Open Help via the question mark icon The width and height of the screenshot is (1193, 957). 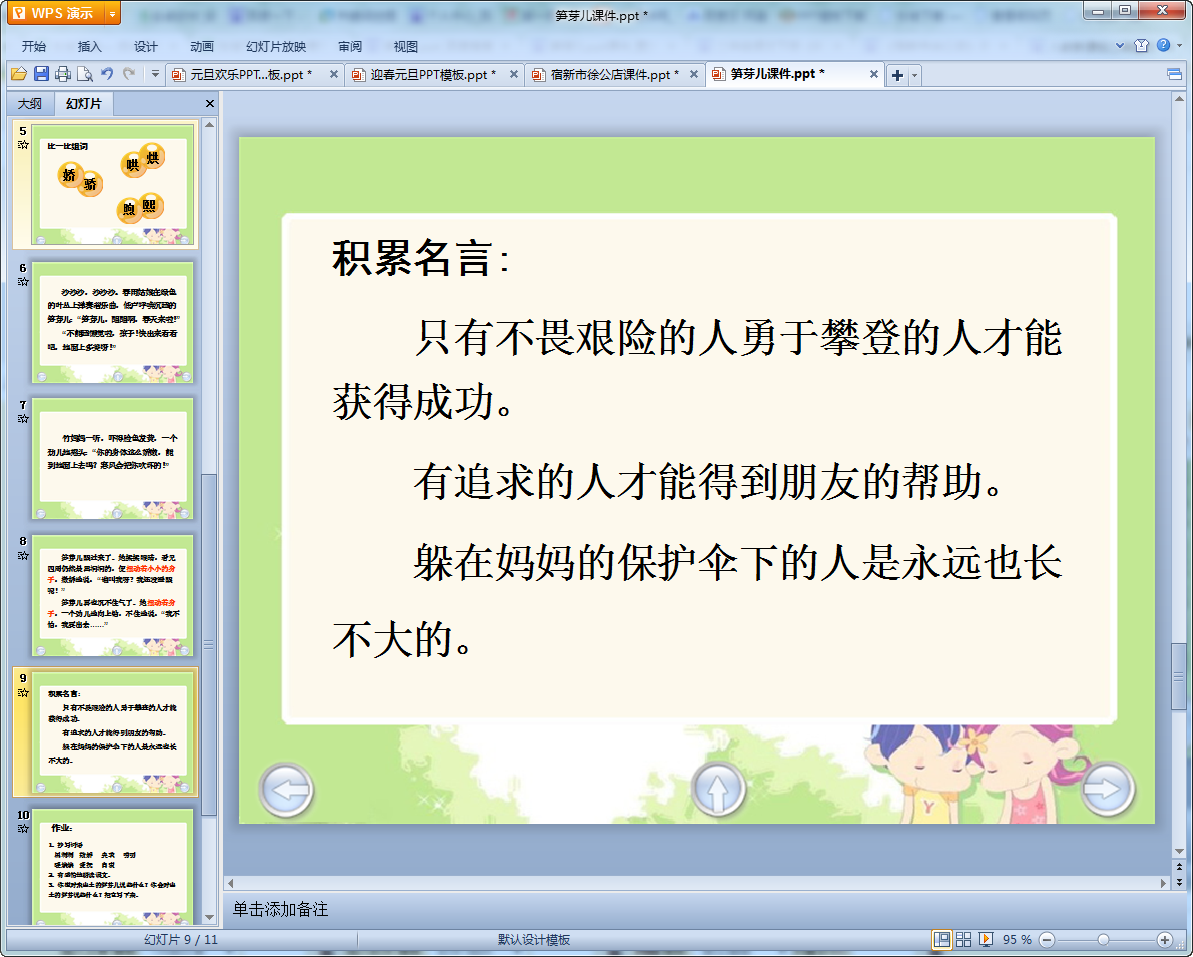1163,45
